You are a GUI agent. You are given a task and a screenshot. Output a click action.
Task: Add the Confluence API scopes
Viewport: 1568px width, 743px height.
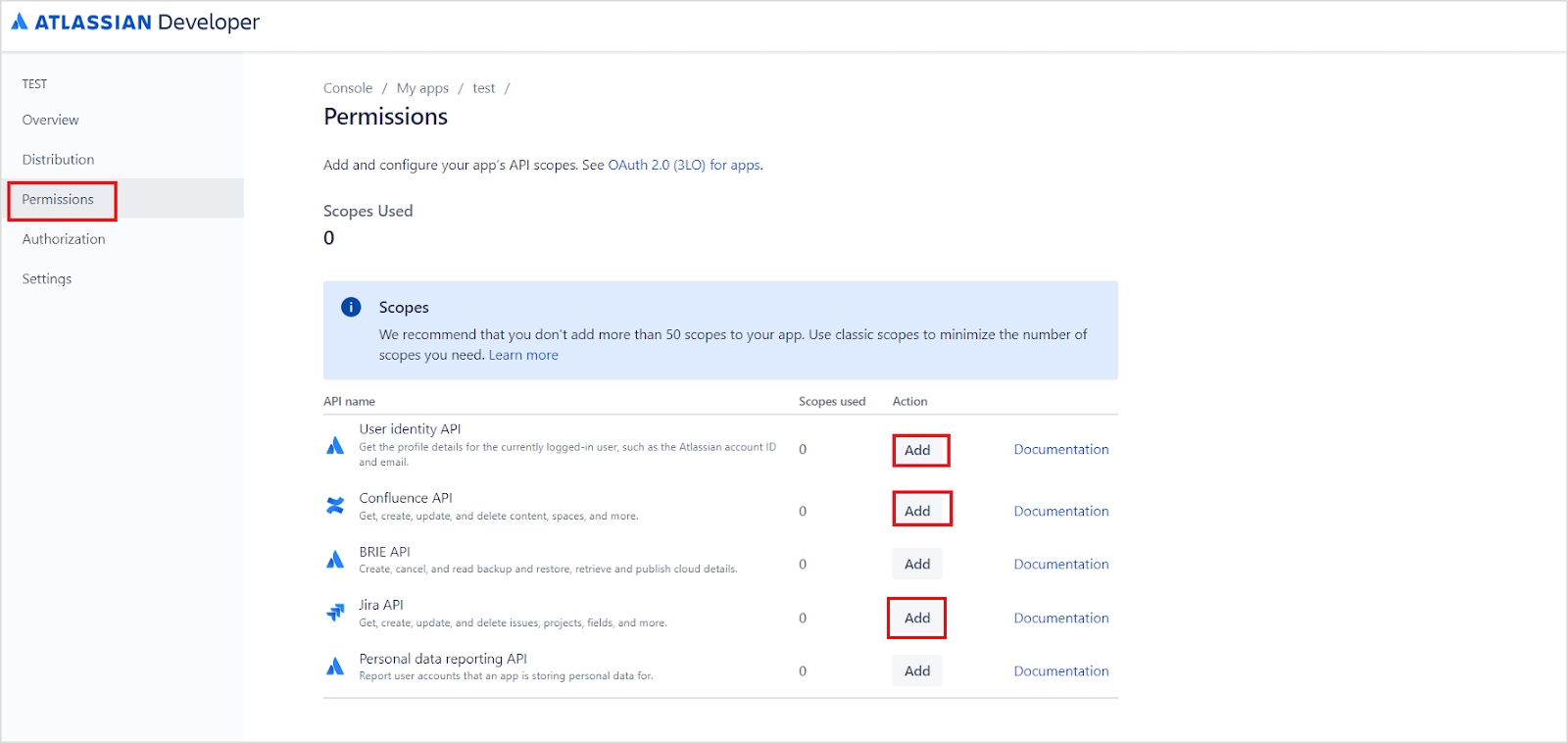click(x=917, y=511)
